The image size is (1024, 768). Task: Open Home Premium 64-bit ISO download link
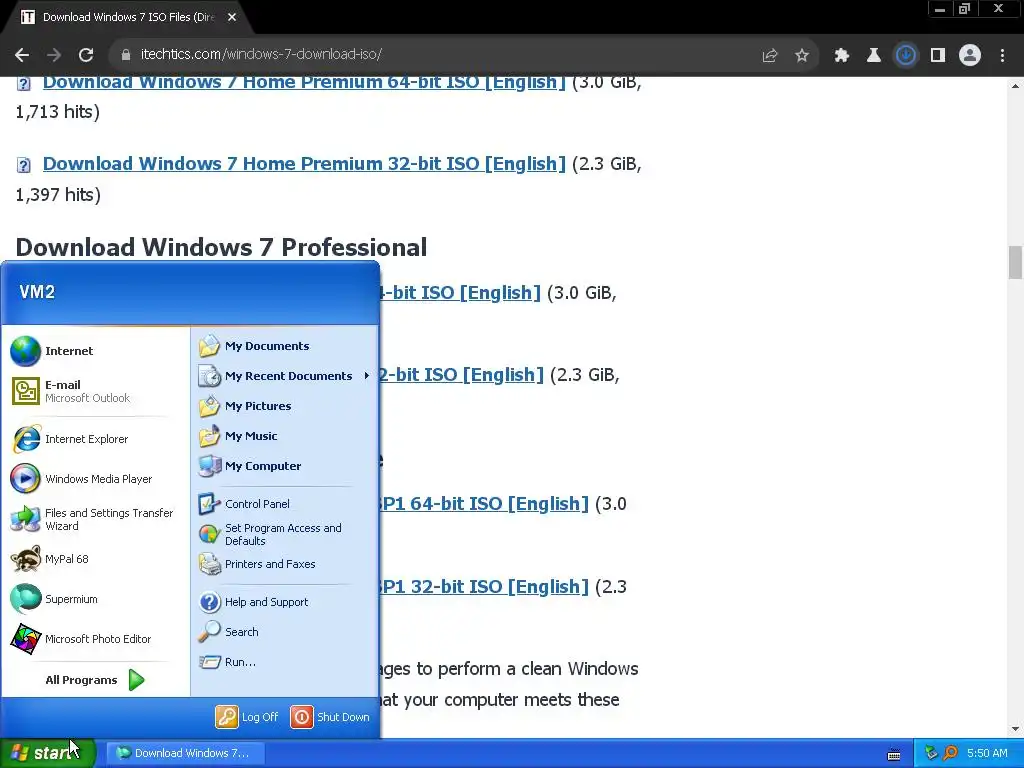click(304, 83)
